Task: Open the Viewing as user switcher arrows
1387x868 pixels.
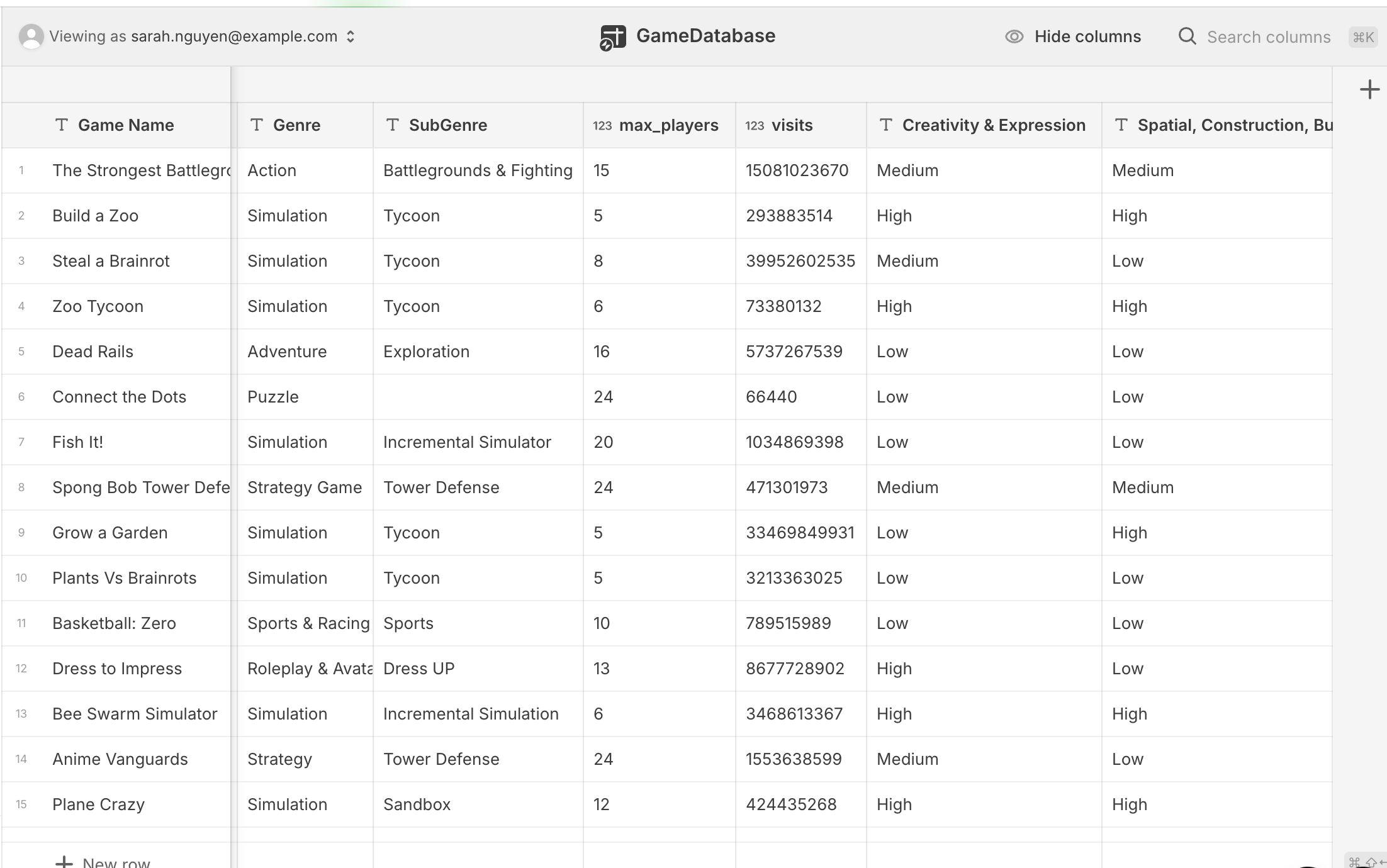Action: point(351,36)
